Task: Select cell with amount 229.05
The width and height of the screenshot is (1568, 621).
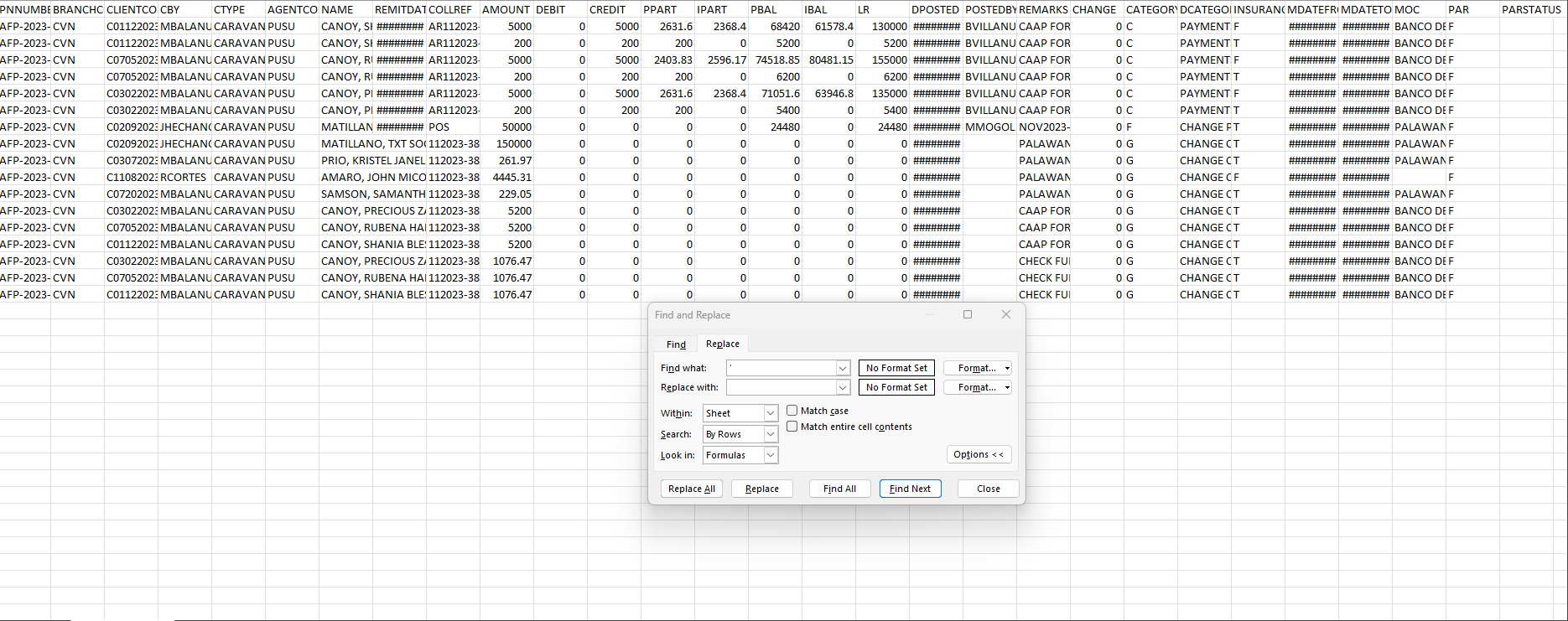Action: tap(506, 194)
